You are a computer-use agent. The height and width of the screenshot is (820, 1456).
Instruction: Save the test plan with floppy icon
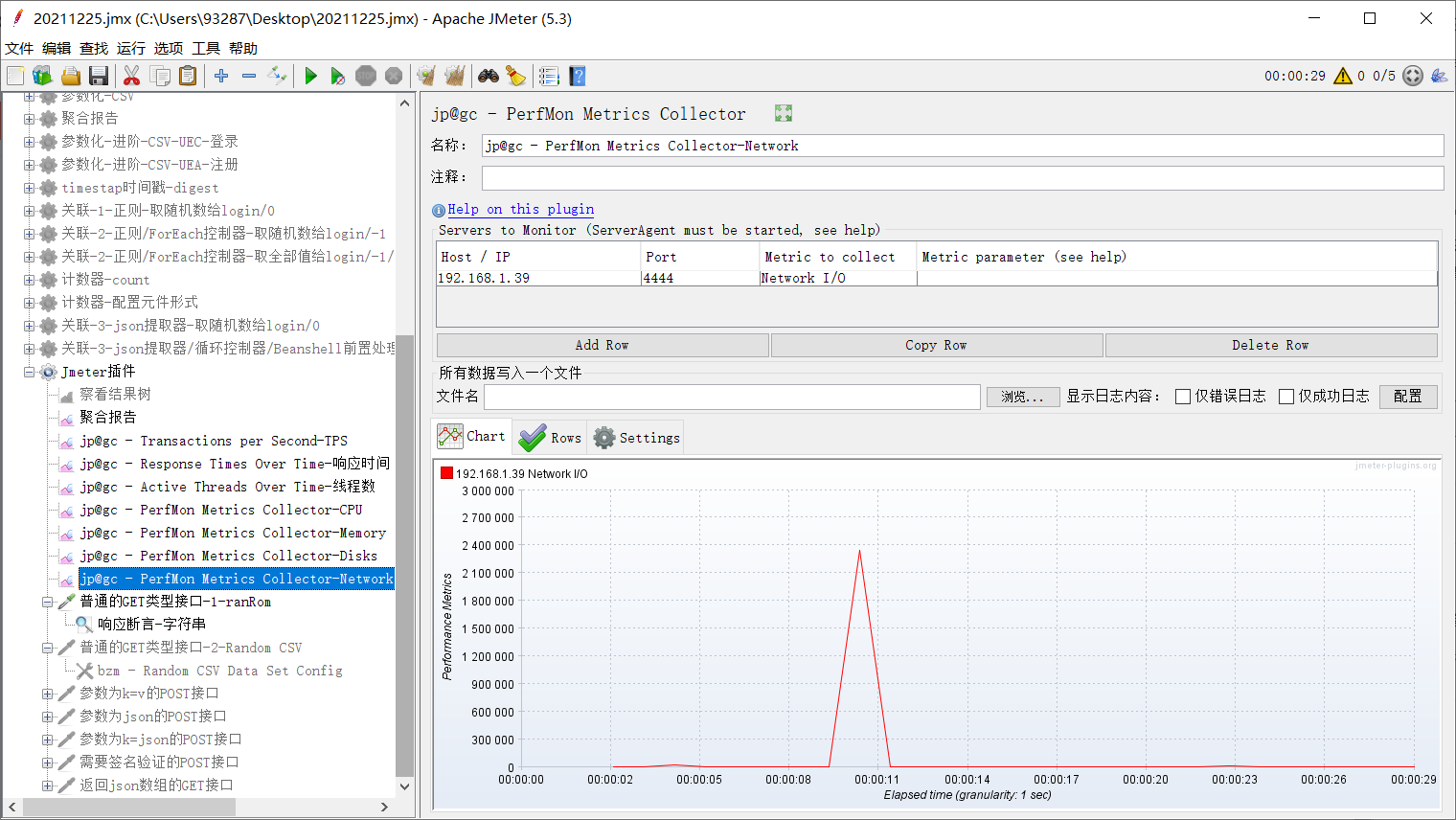(98, 76)
